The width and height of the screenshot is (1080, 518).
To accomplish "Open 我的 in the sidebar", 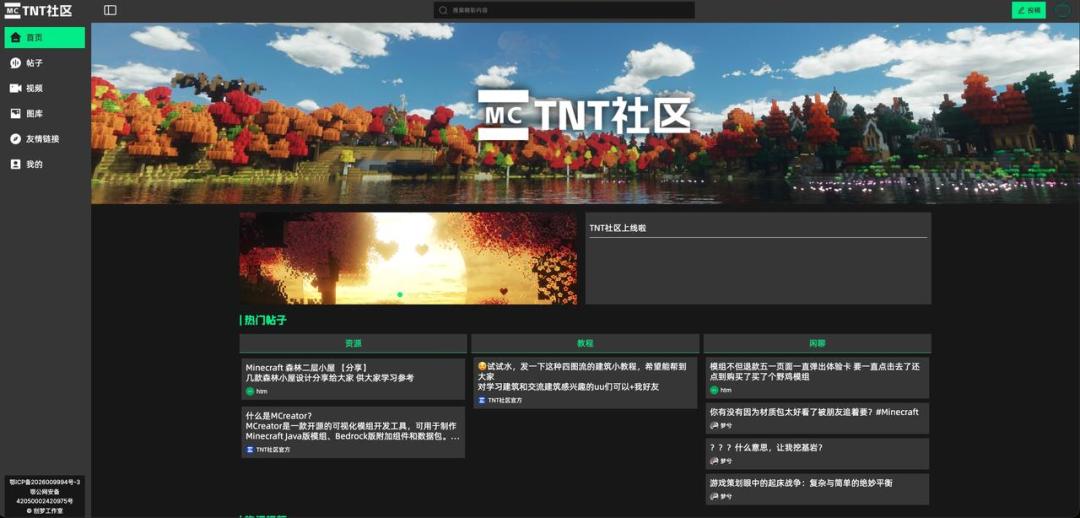I will 45,165.
